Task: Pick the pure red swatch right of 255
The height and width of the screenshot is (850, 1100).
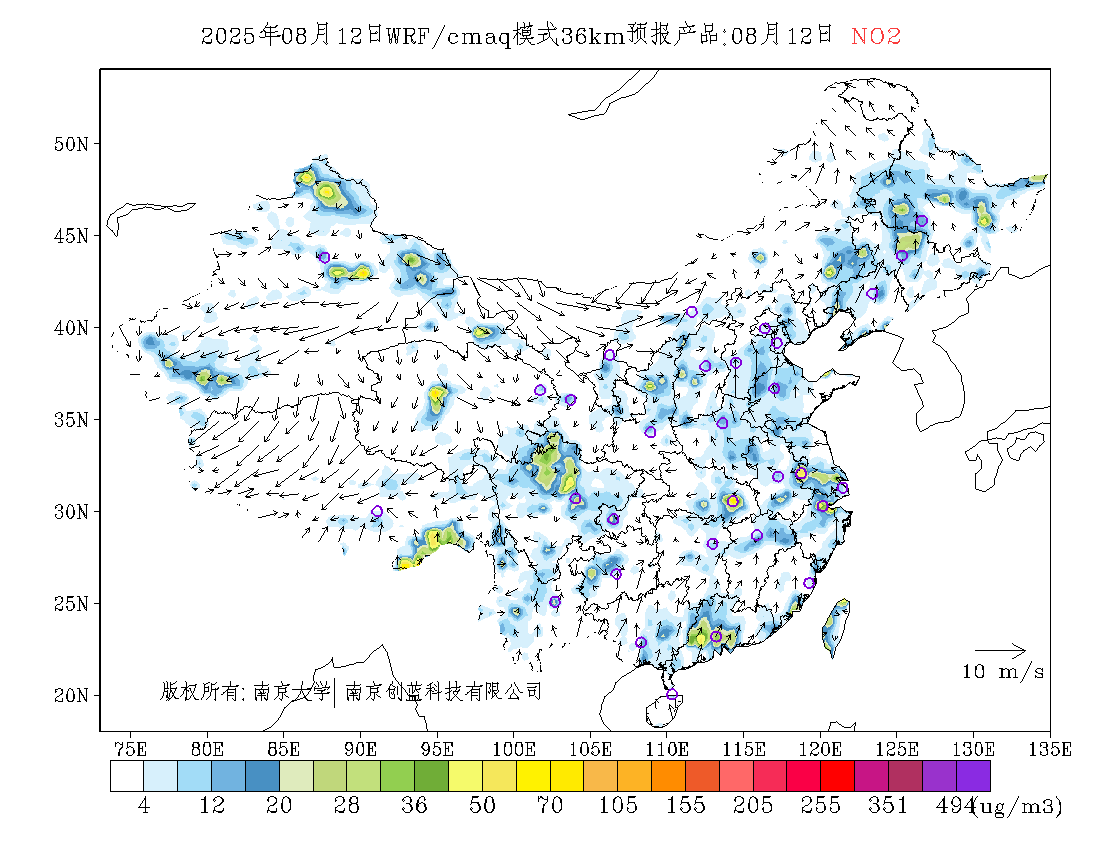Action: coord(838,776)
